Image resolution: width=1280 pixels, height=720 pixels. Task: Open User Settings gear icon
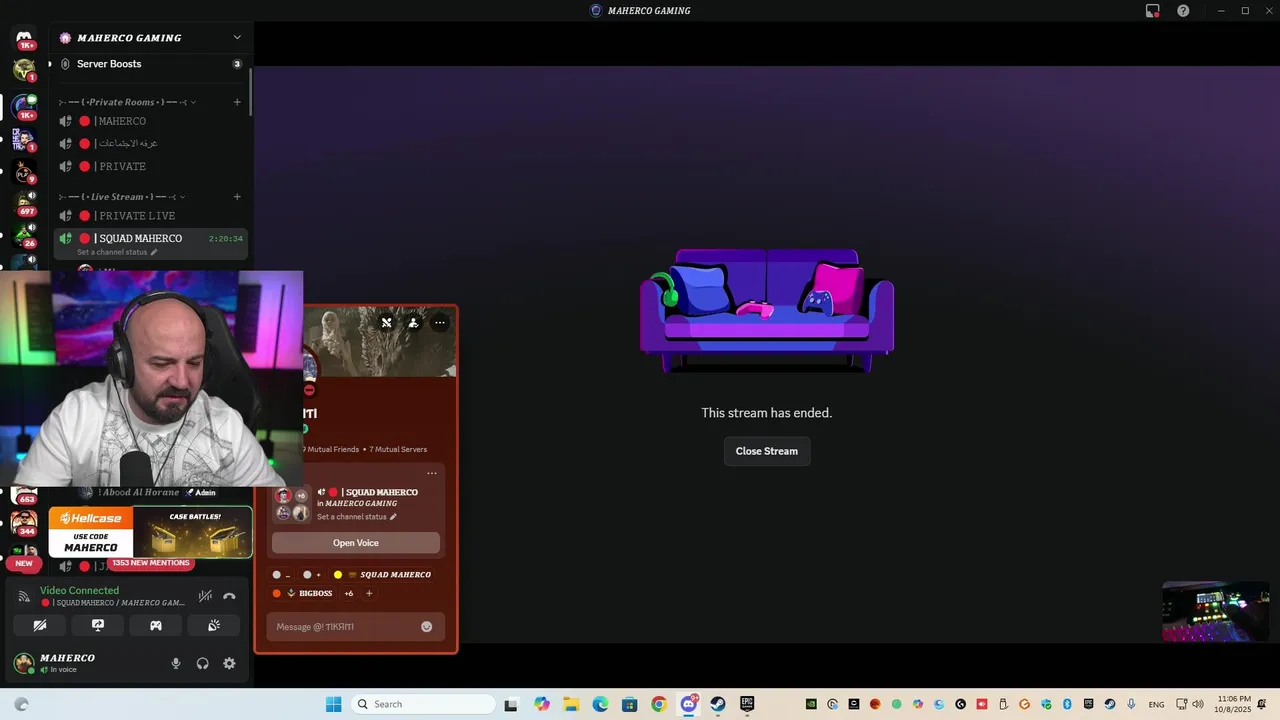point(229,663)
